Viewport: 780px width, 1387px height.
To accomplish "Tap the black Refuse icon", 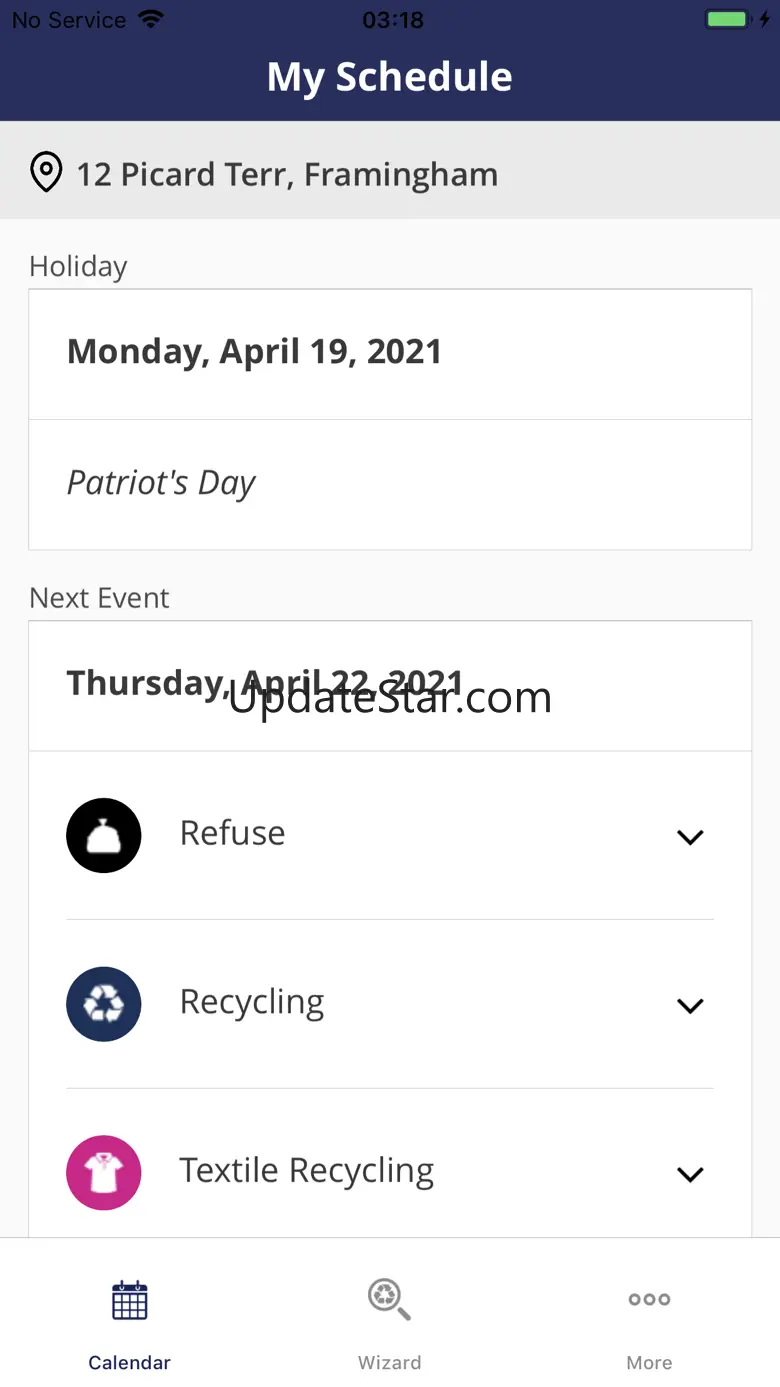I will [x=104, y=835].
